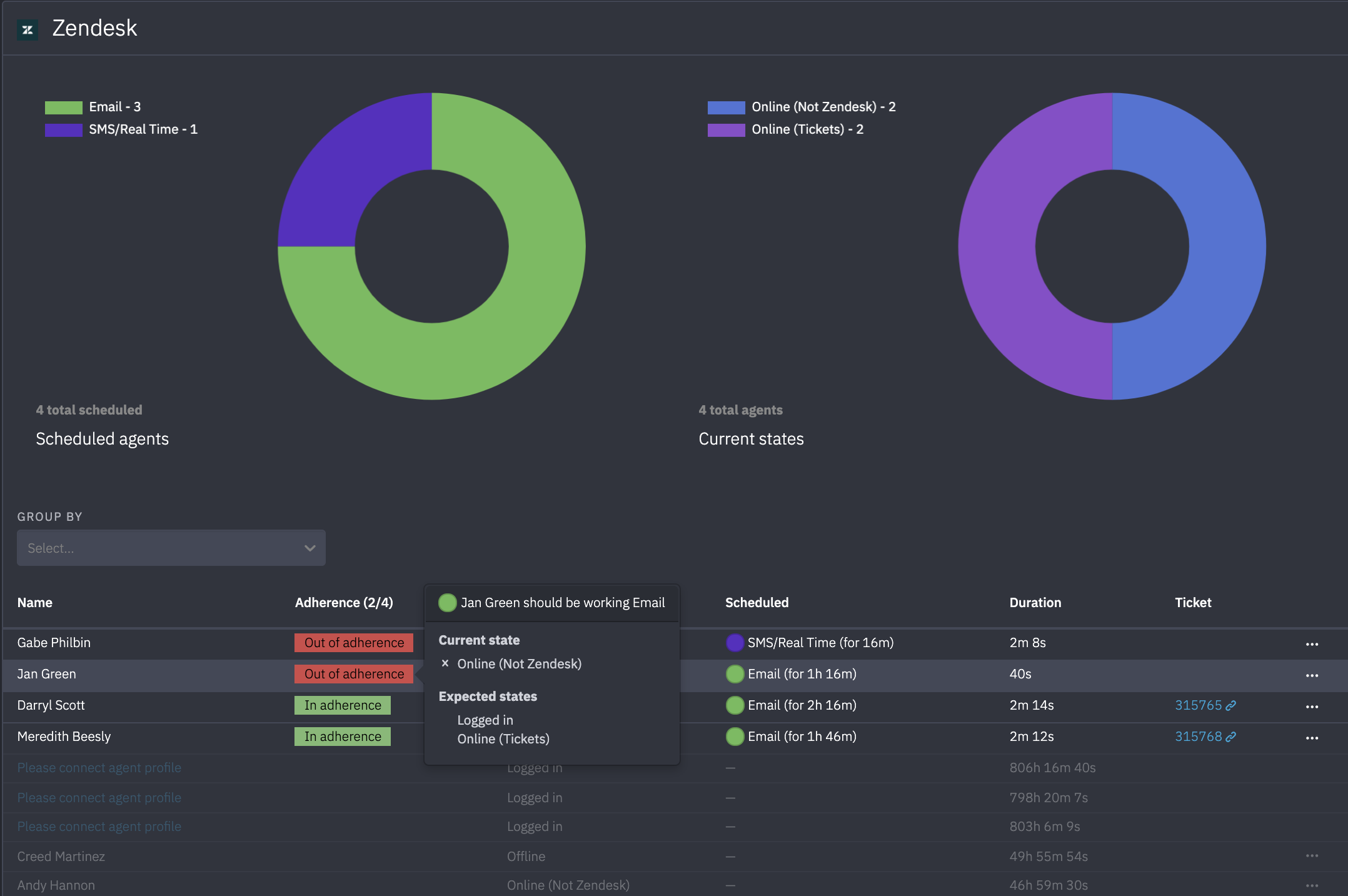Click Online (Not Zendesk) legend swatch

pos(726,108)
